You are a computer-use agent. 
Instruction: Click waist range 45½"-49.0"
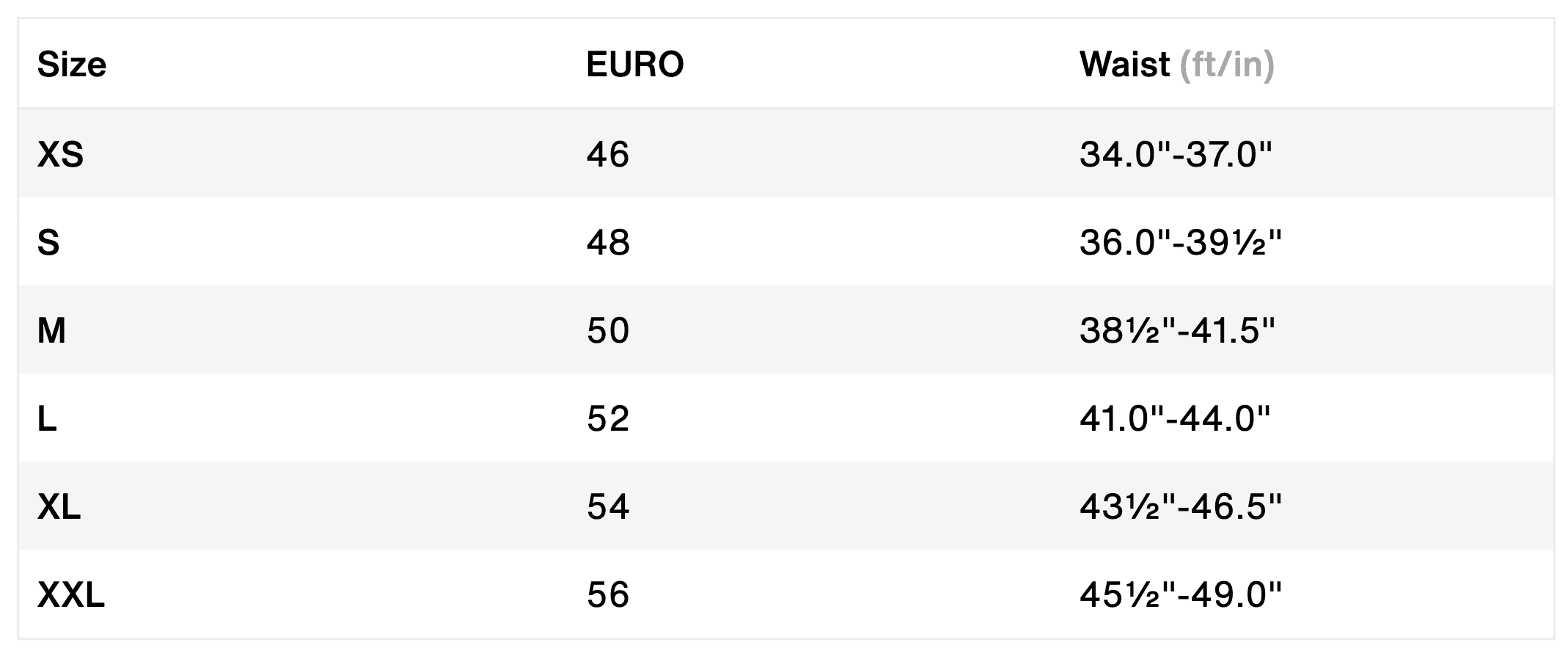click(x=1180, y=594)
